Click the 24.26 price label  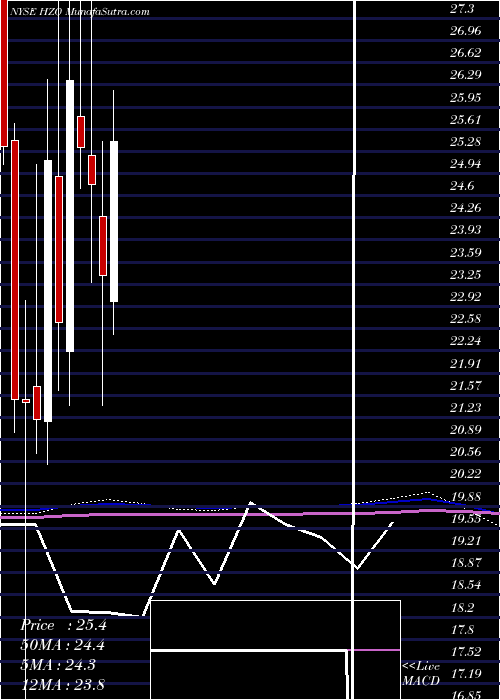click(x=466, y=208)
